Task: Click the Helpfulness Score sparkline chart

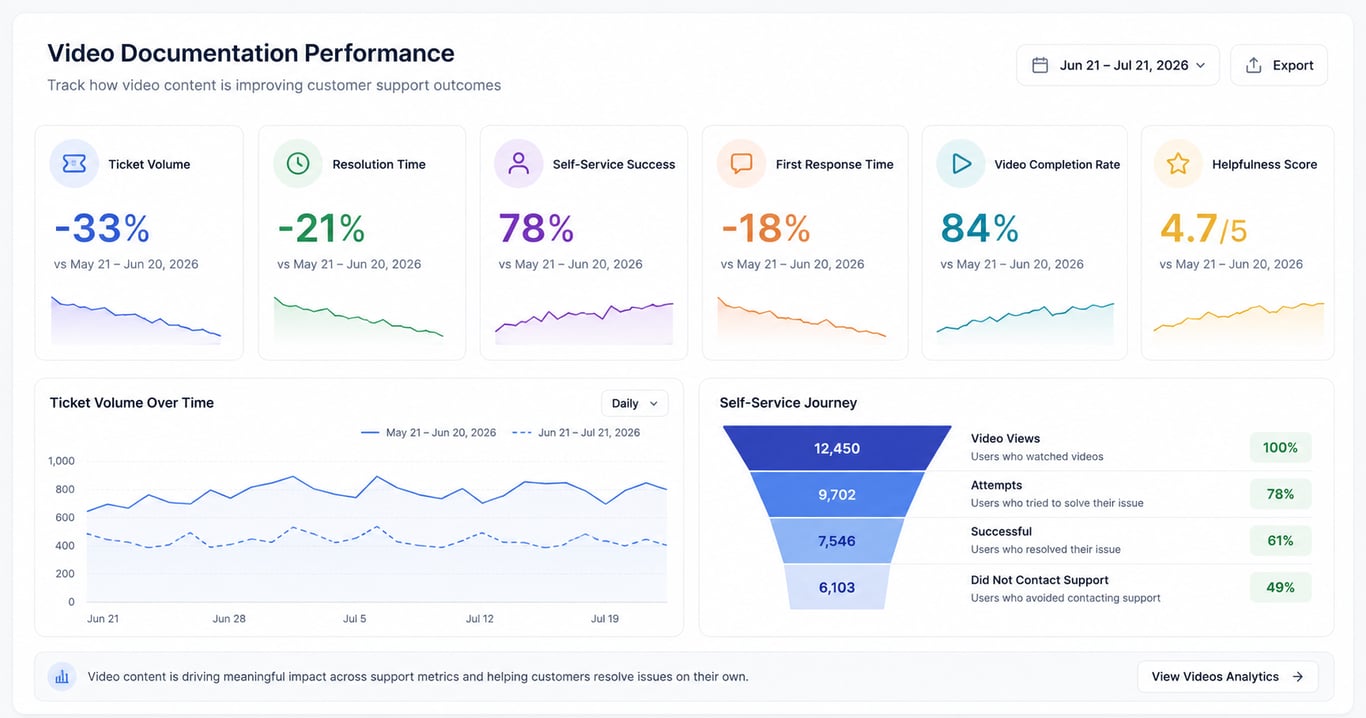Action: (1238, 322)
